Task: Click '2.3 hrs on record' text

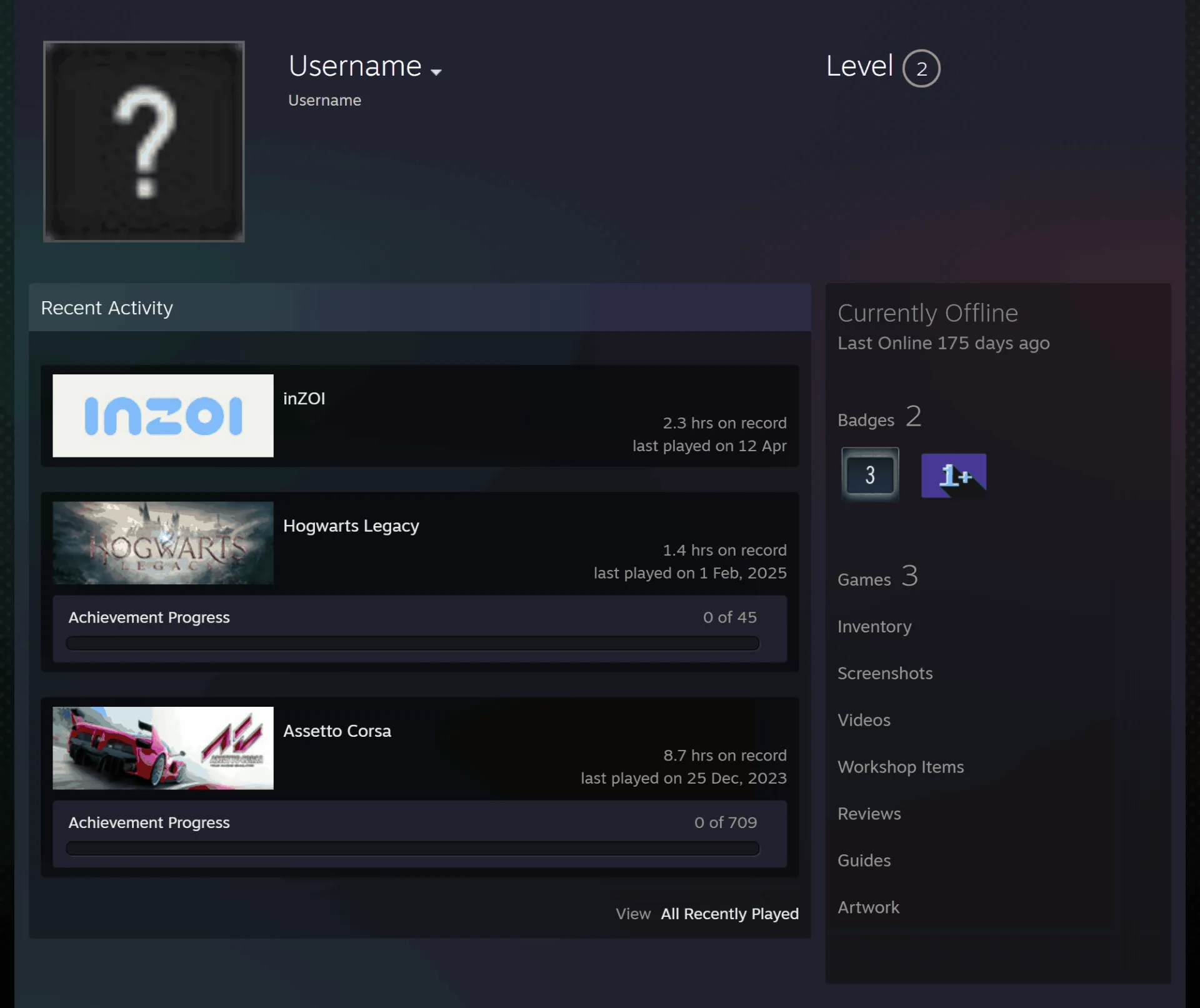Action: coord(725,423)
